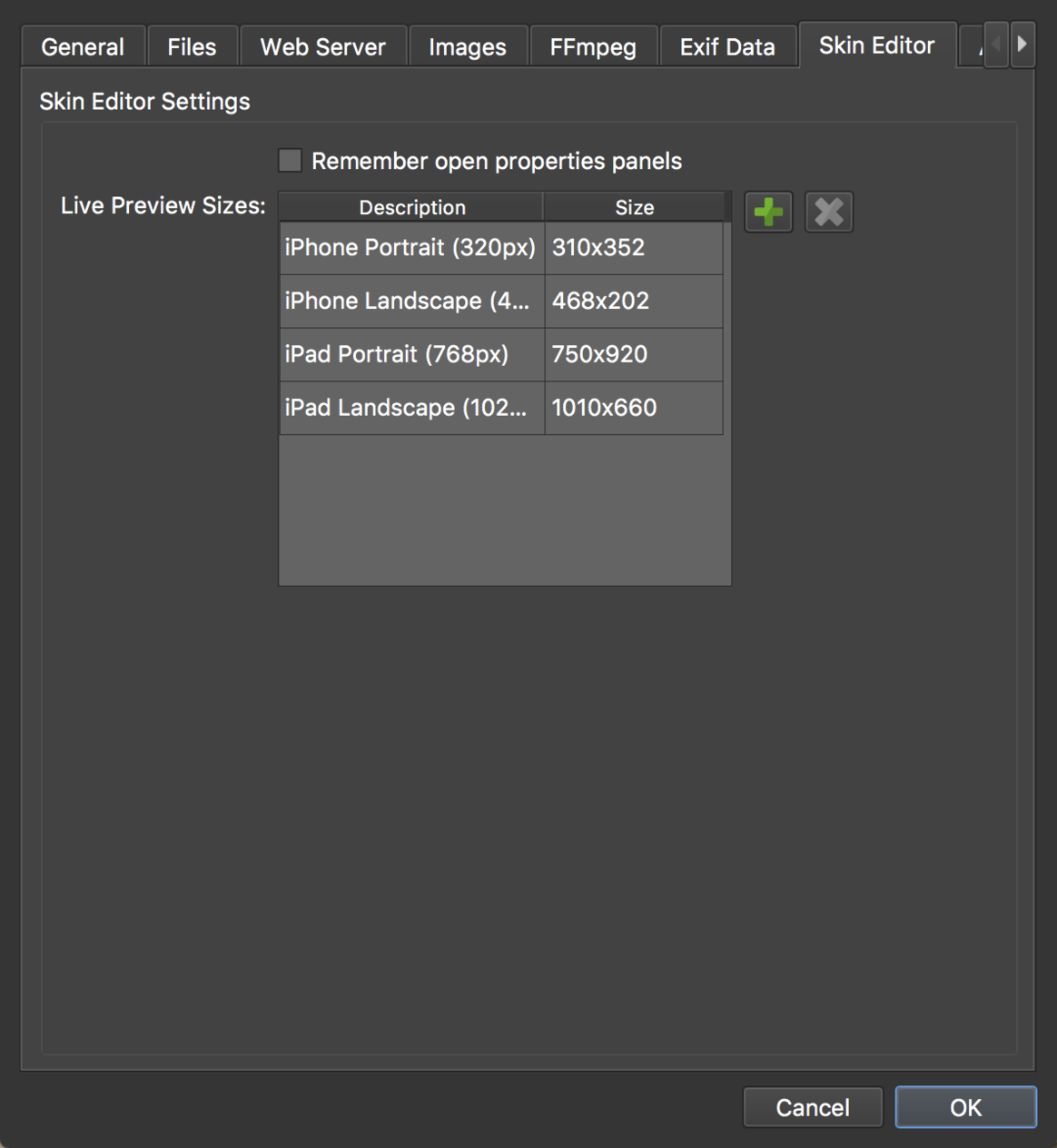Switch to the Exif Data tab
This screenshot has height=1148, width=1057.
pyautogui.click(x=727, y=47)
